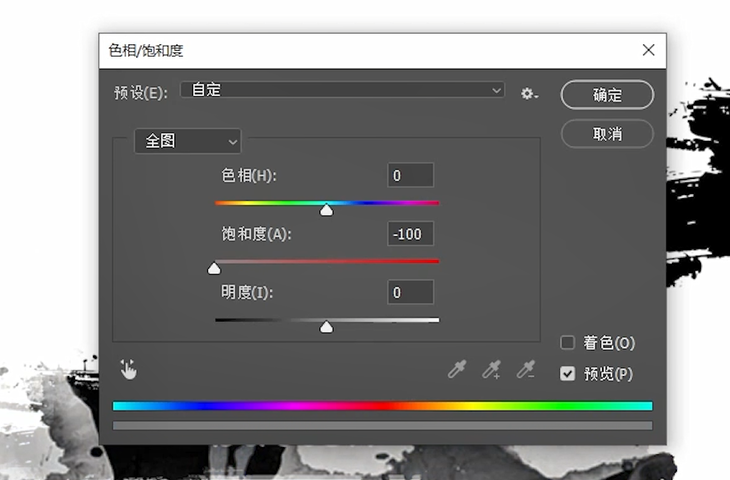Click the rainbow color spectrum bar
Image resolution: width=730 pixels, height=480 pixels.
click(383, 406)
